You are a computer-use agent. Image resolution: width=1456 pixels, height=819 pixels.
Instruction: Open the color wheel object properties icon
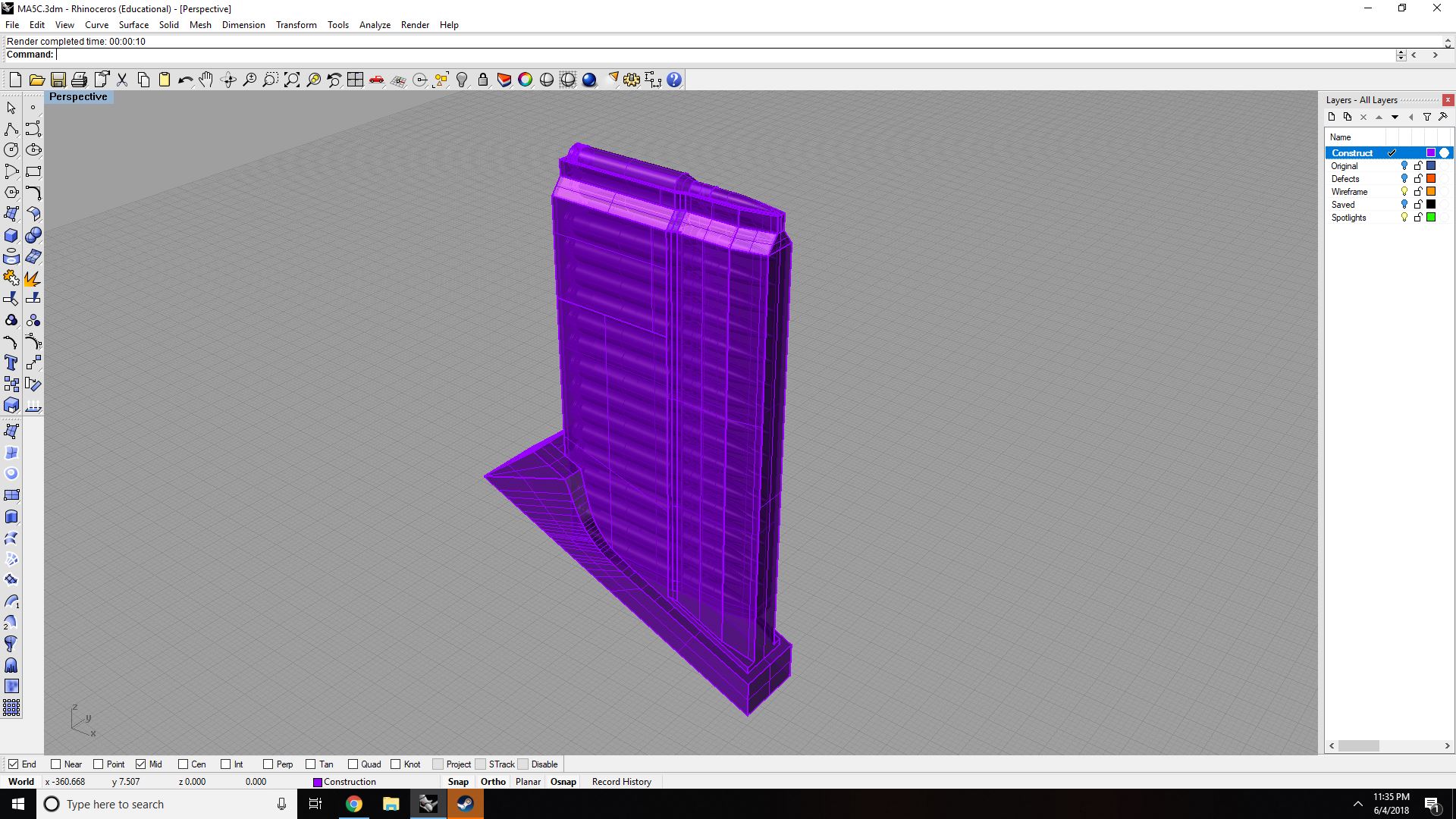point(525,80)
